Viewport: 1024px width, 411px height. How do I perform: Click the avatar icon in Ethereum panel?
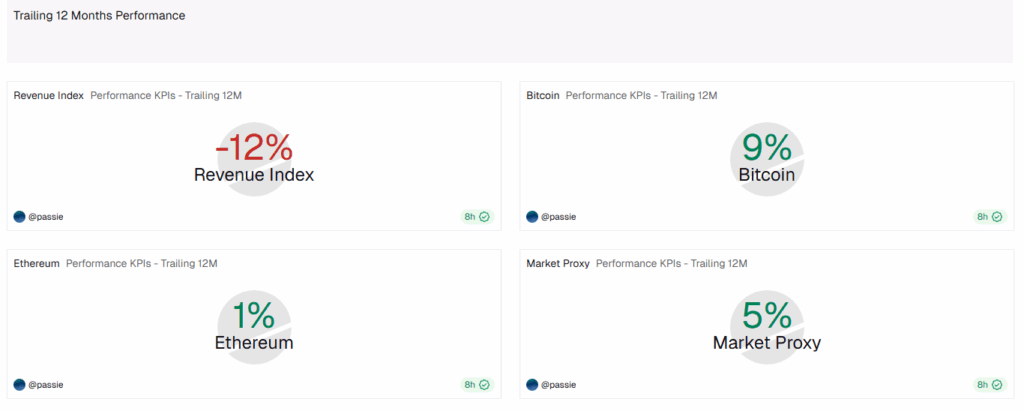(x=19, y=384)
